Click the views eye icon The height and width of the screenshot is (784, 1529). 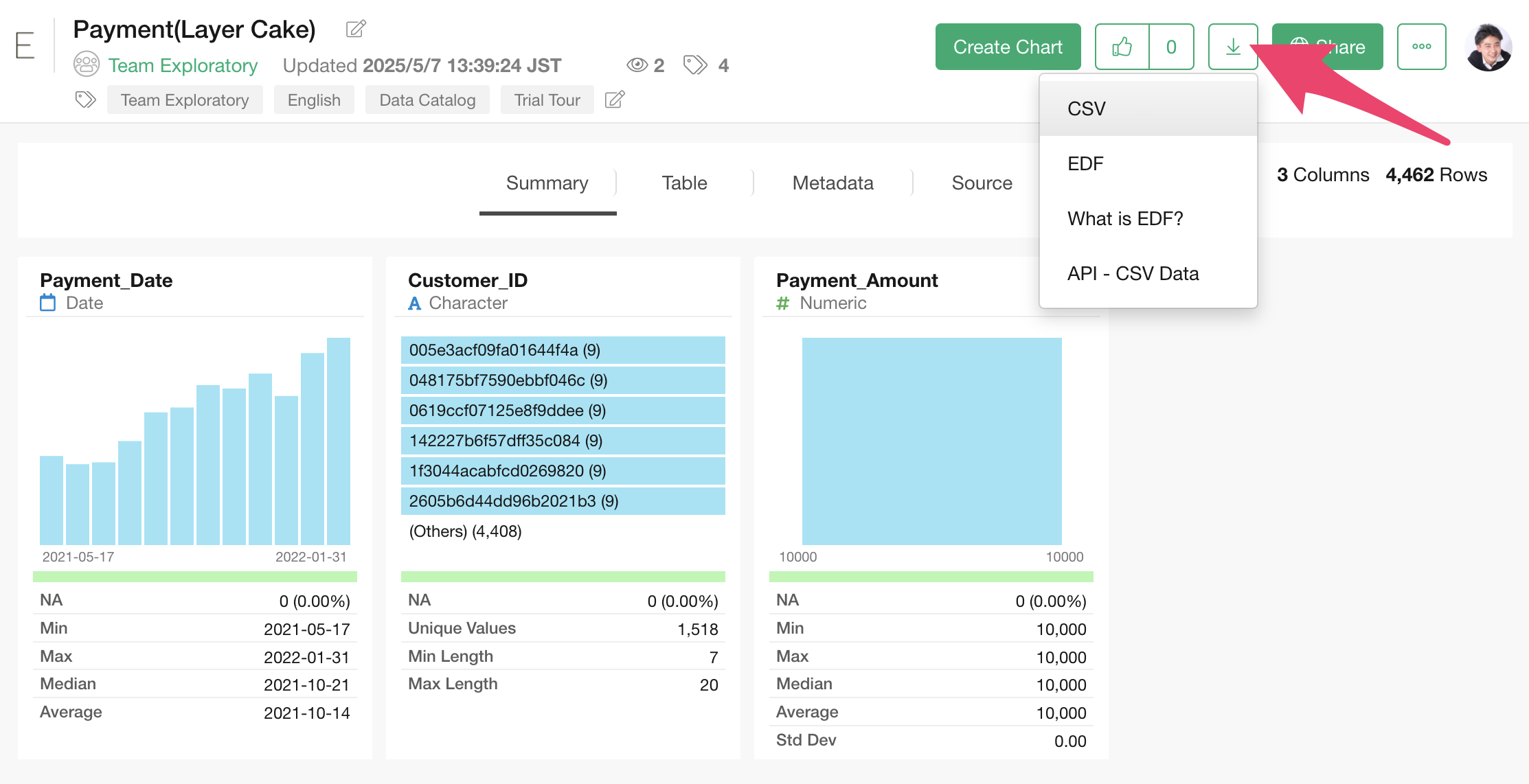(x=637, y=65)
